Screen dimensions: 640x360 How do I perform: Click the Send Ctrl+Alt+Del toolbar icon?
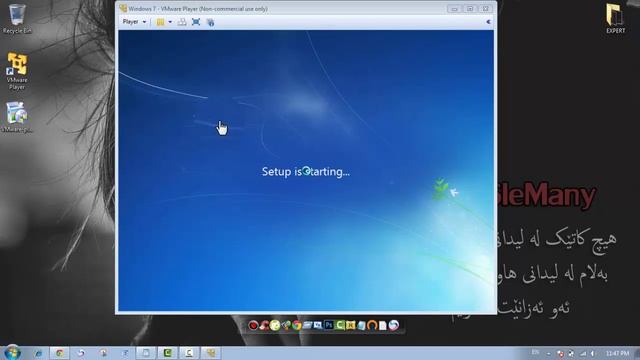coord(182,22)
